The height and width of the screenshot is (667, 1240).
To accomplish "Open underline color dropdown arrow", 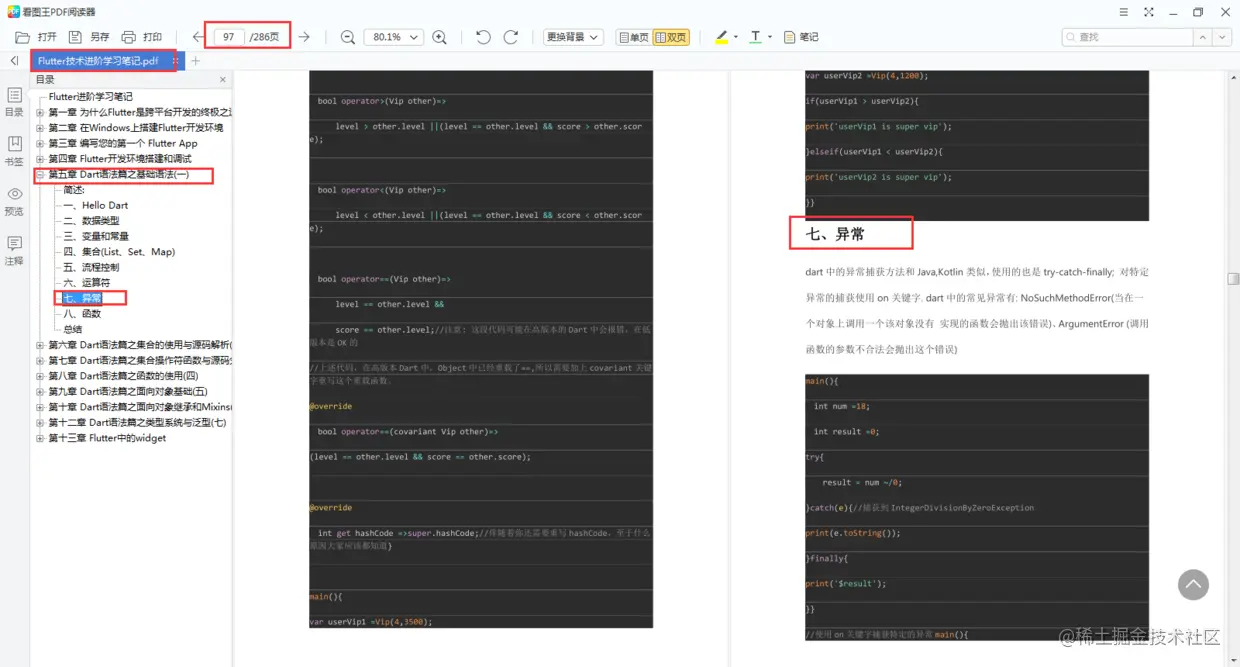I will click(768, 37).
